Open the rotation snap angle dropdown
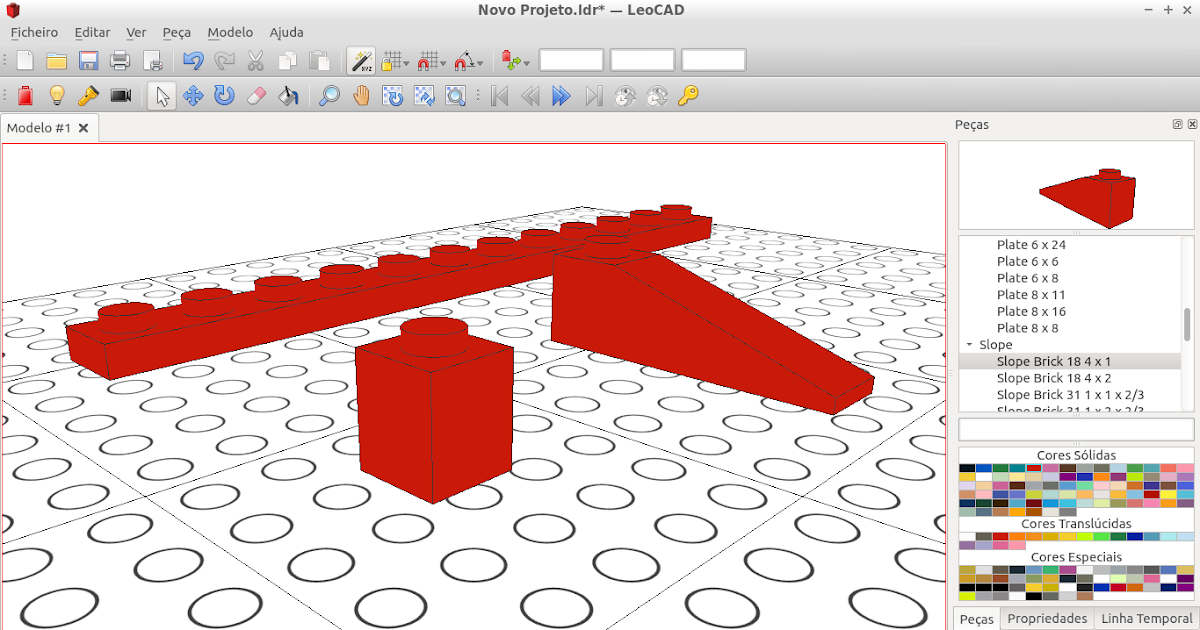Viewport: 1200px width, 630px height. [x=480, y=62]
